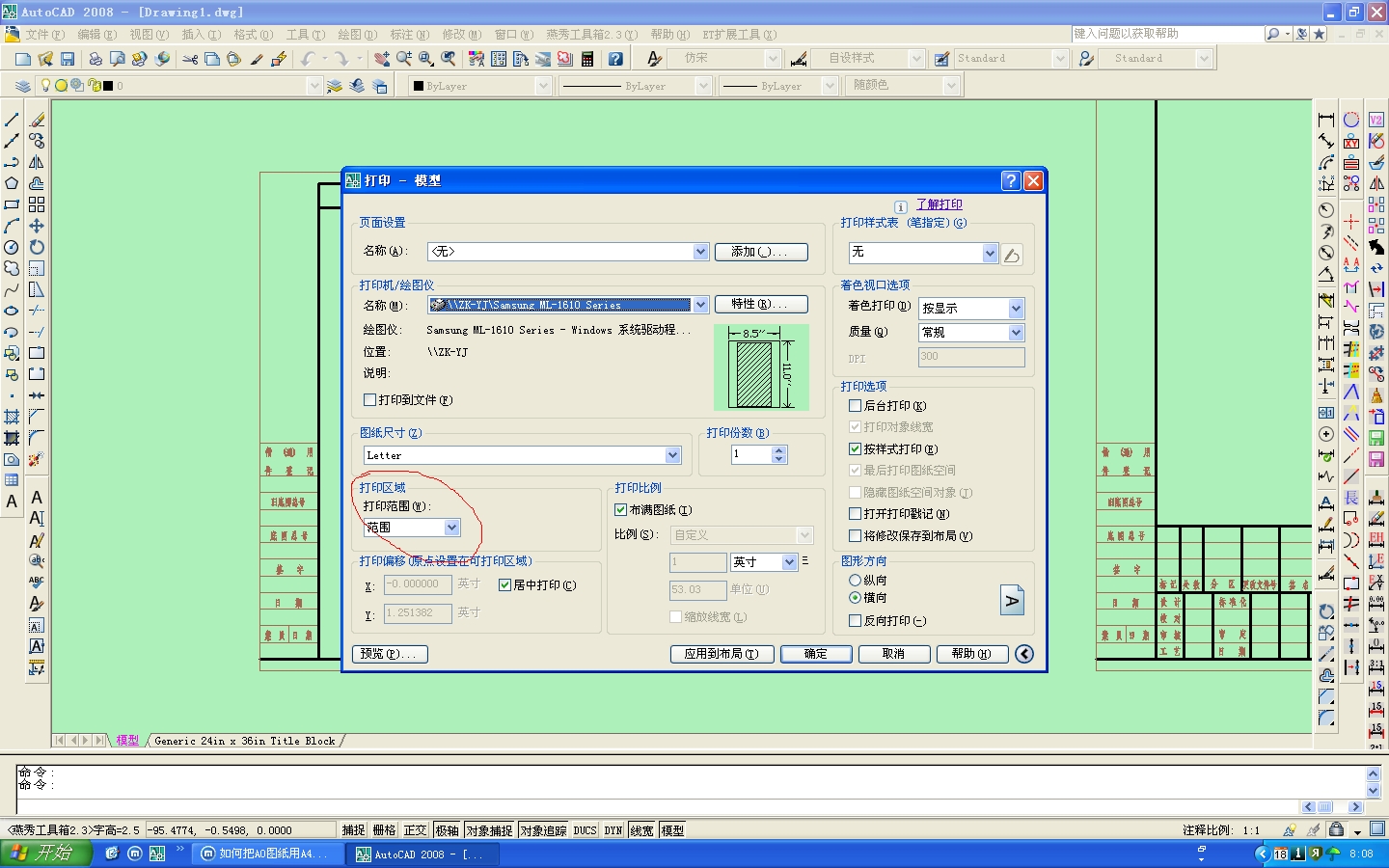Select the Line draw tool
Image resolution: width=1389 pixels, height=868 pixels.
(x=12, y=120)
